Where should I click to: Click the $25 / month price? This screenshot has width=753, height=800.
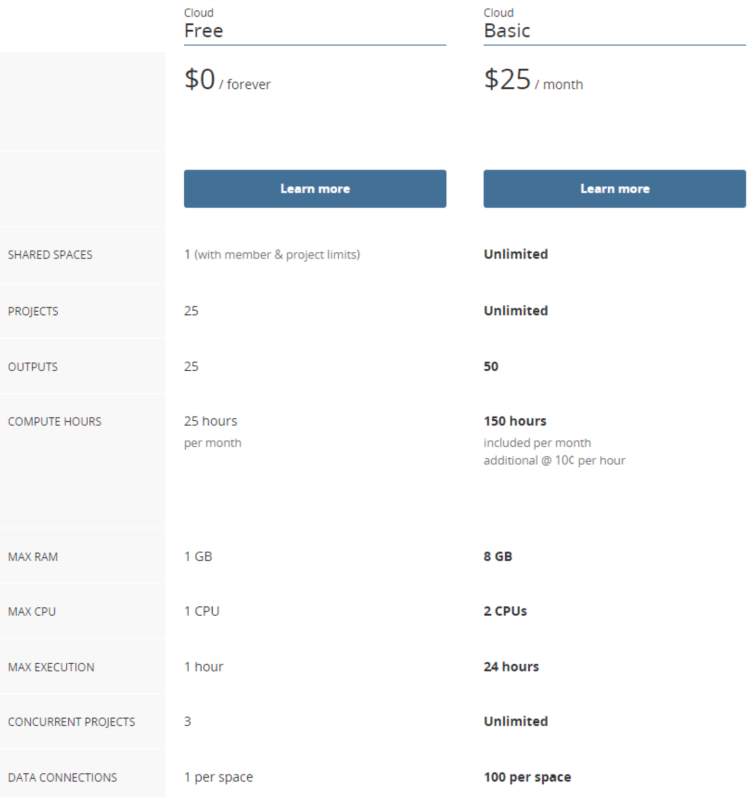pyautogui.click(x=533, y=82)
